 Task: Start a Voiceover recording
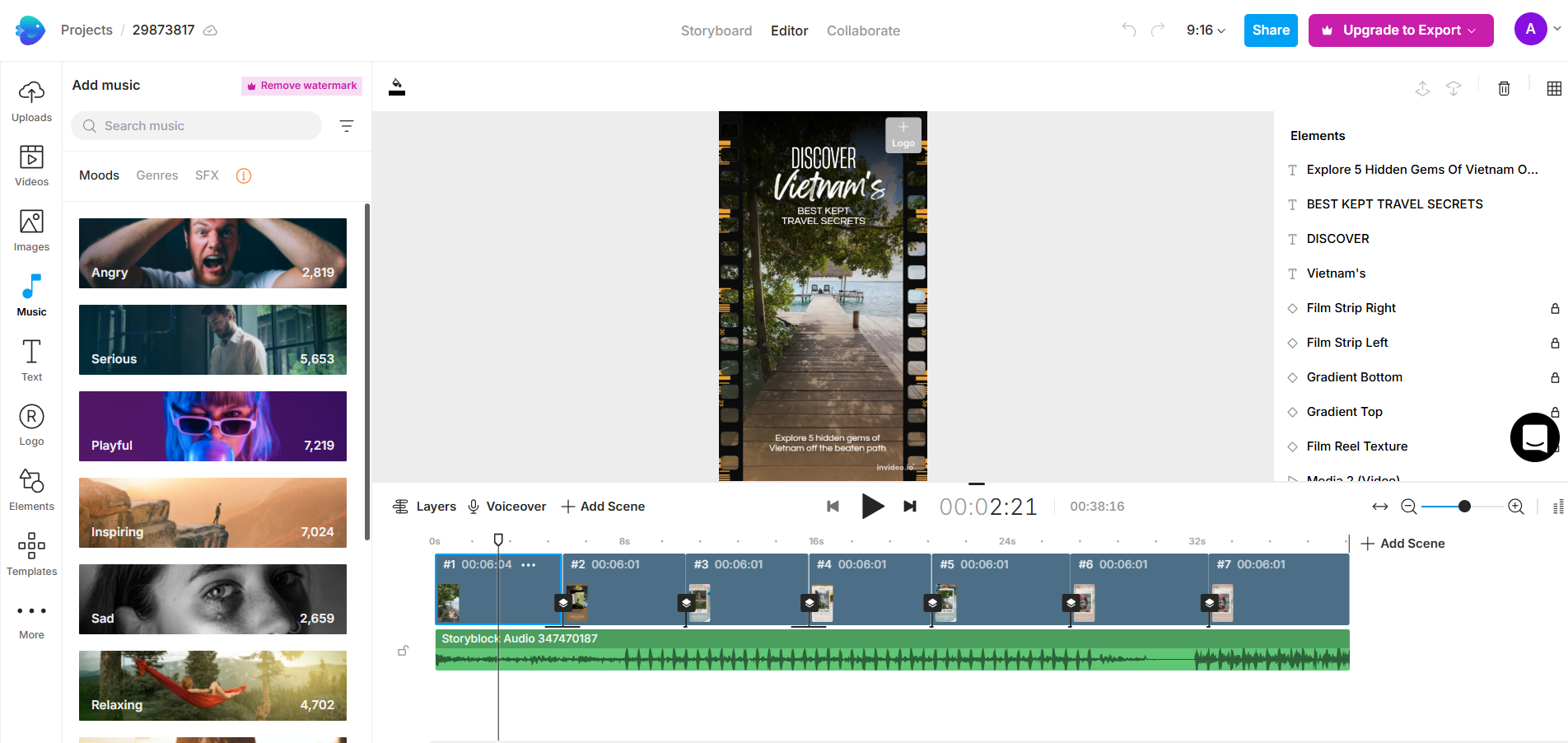pyautogui.click(x=506, y=506)
